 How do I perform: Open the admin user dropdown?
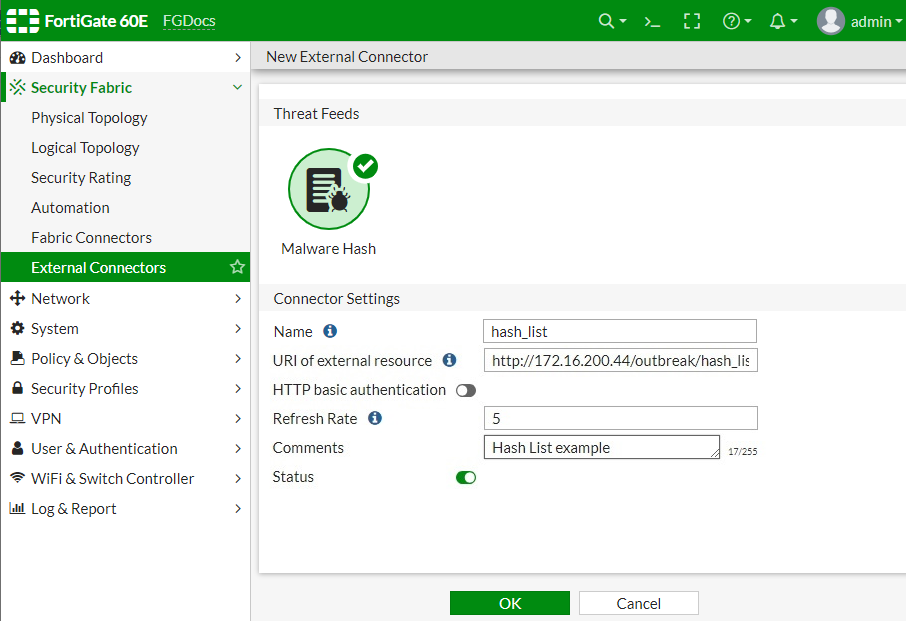pyautogui.click(x=859, y=21)
